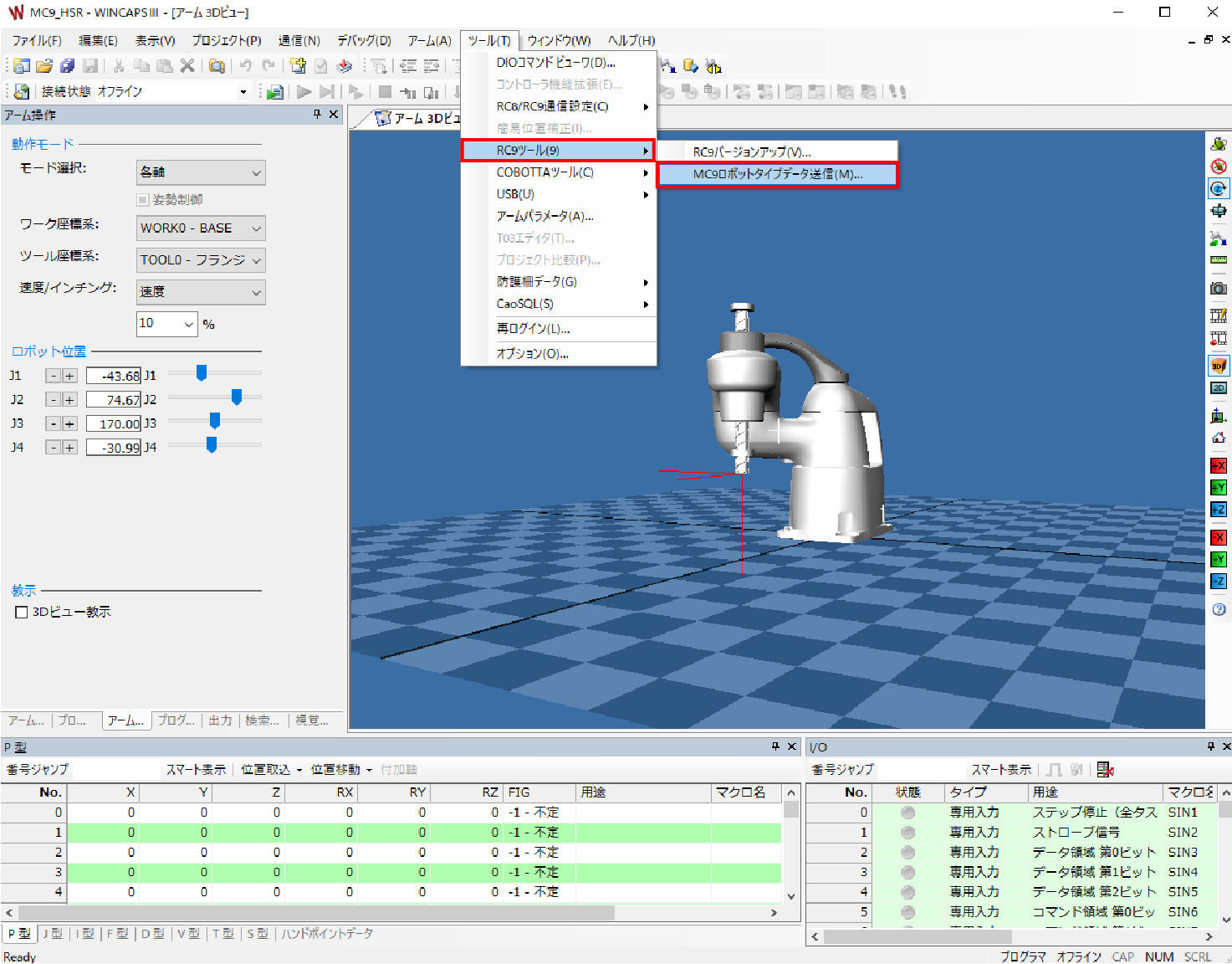Expand the ワーク座標系 WORK0 - BASE dropdown
This screenshot has height=964, width=1232.
pos(201,228)
